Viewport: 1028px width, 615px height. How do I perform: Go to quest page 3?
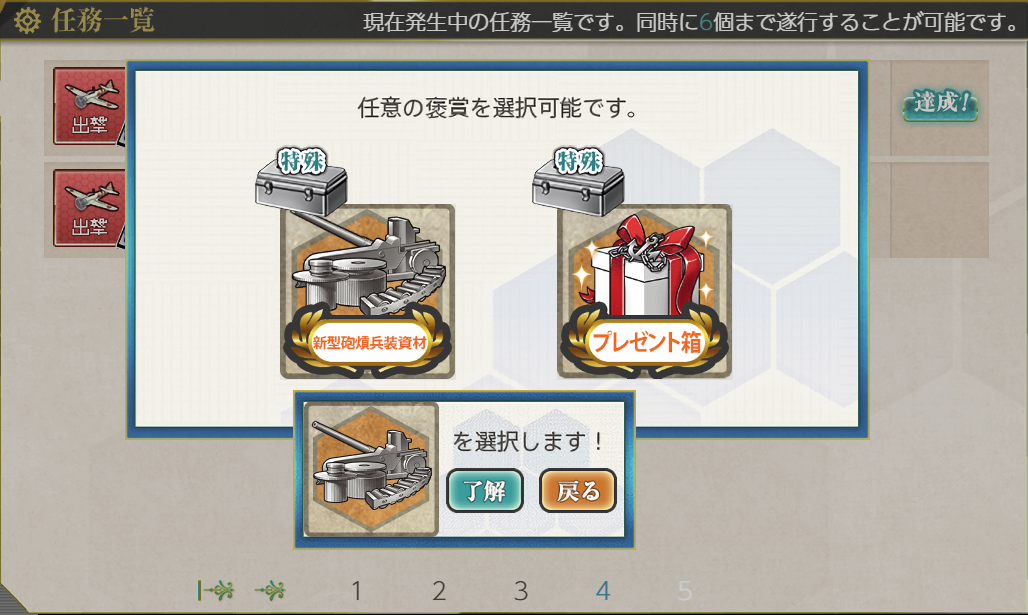(x=521, y=591)
